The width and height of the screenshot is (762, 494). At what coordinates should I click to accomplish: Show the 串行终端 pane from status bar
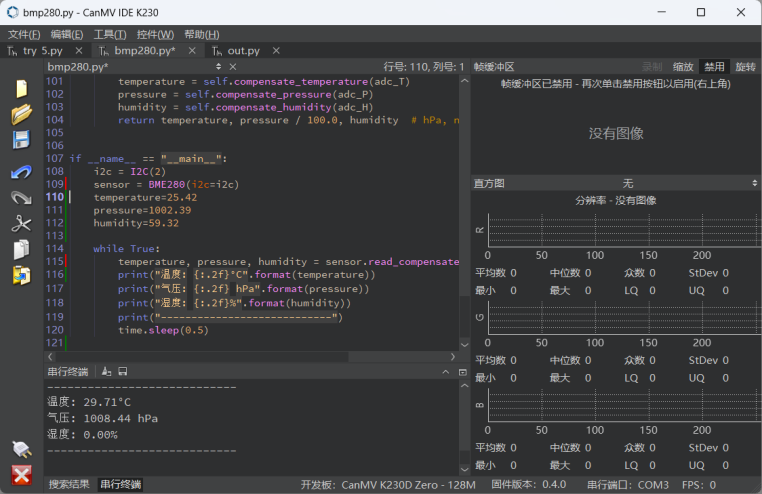[x=121, y=484]
